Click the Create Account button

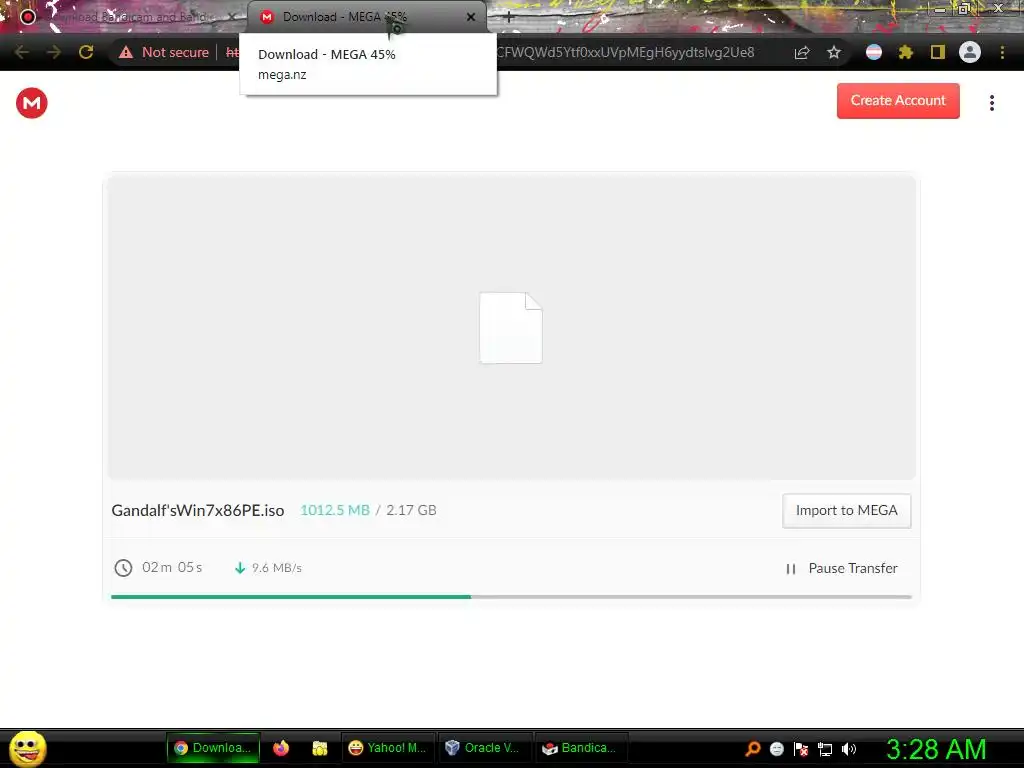click(898, 101)
